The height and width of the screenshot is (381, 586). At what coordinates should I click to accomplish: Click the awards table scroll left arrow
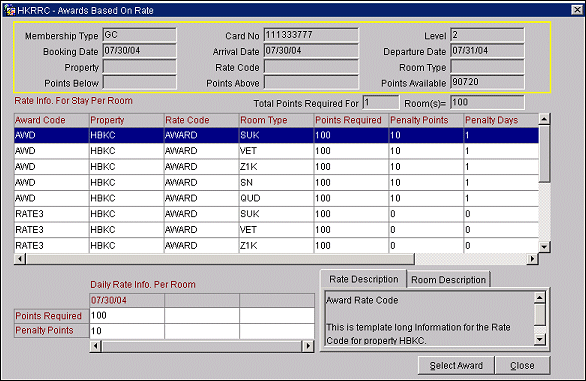[x=20, y=259]
